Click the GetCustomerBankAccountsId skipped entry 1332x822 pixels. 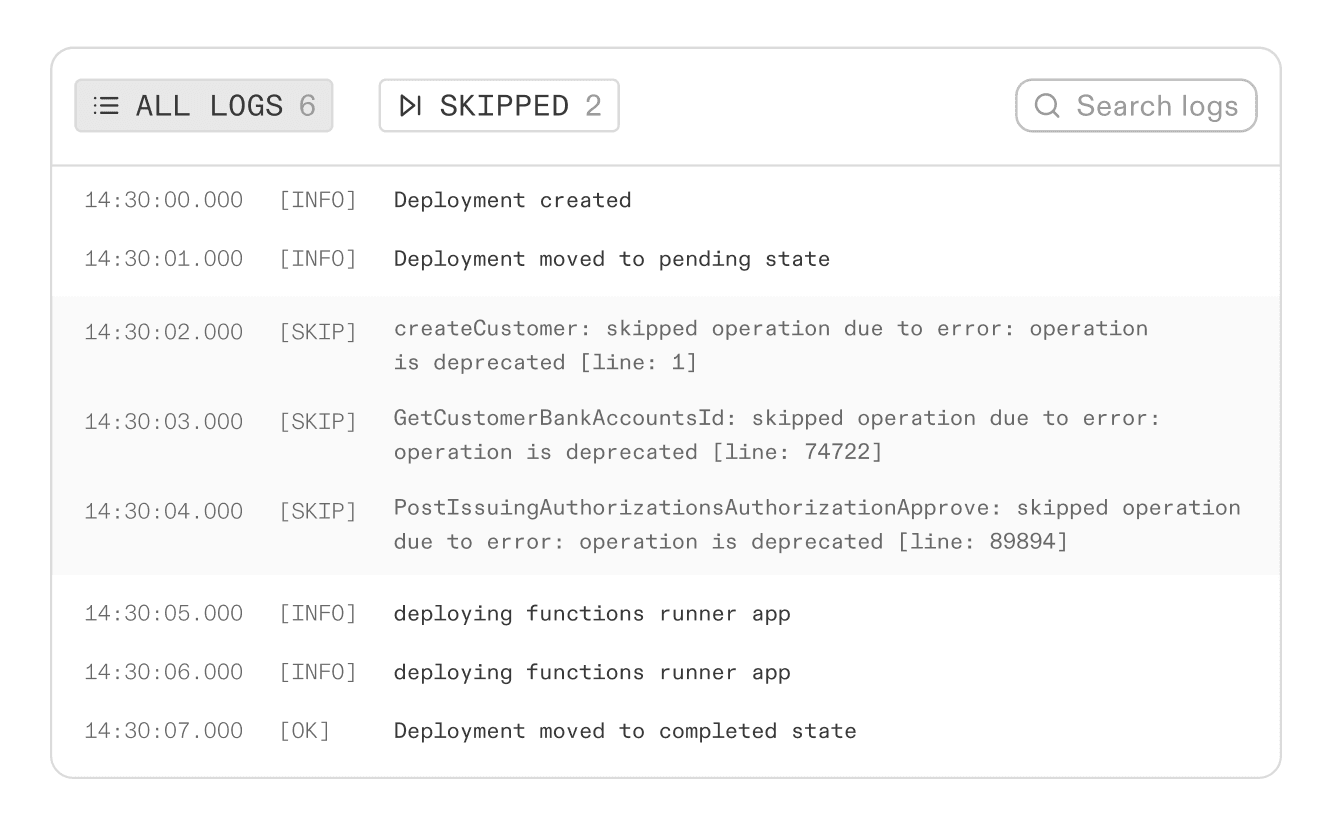point(660,434)
